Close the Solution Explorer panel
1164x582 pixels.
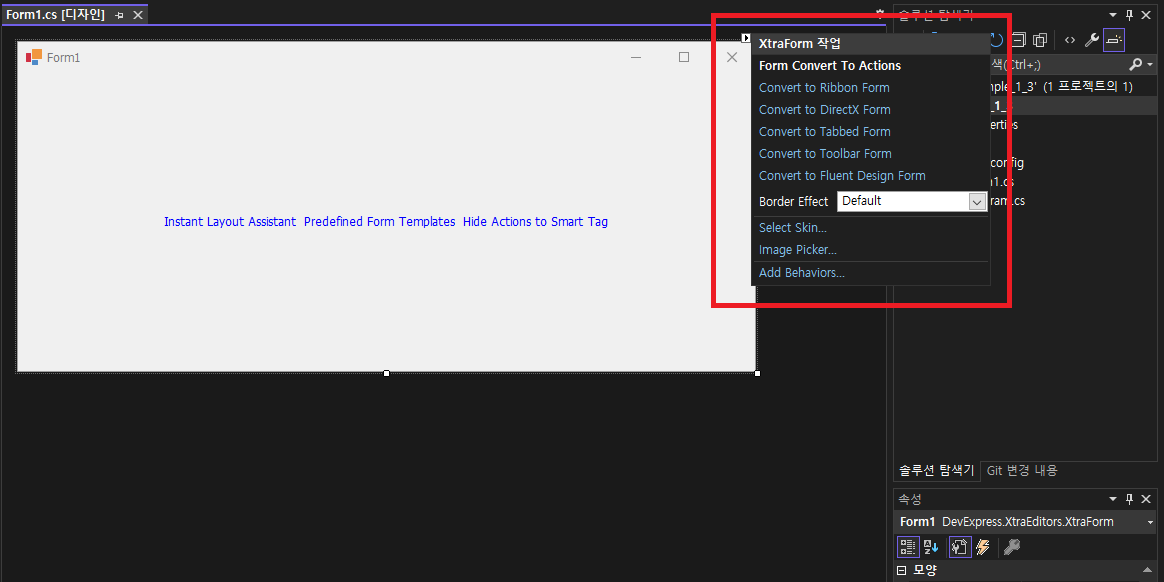(x=1146, y=14)
